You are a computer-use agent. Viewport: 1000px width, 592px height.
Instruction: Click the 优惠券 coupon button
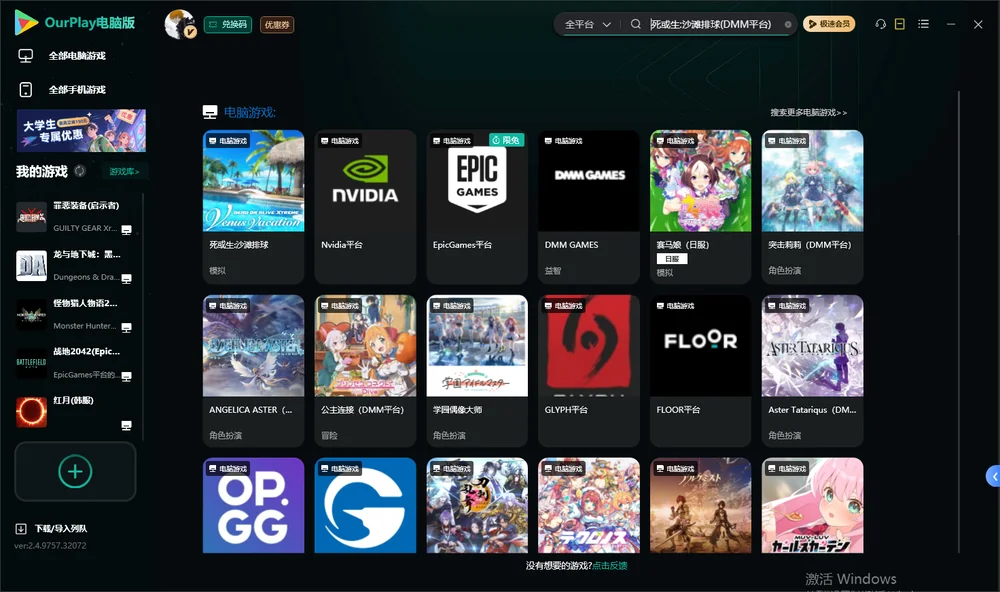click(x=277, y=24)
